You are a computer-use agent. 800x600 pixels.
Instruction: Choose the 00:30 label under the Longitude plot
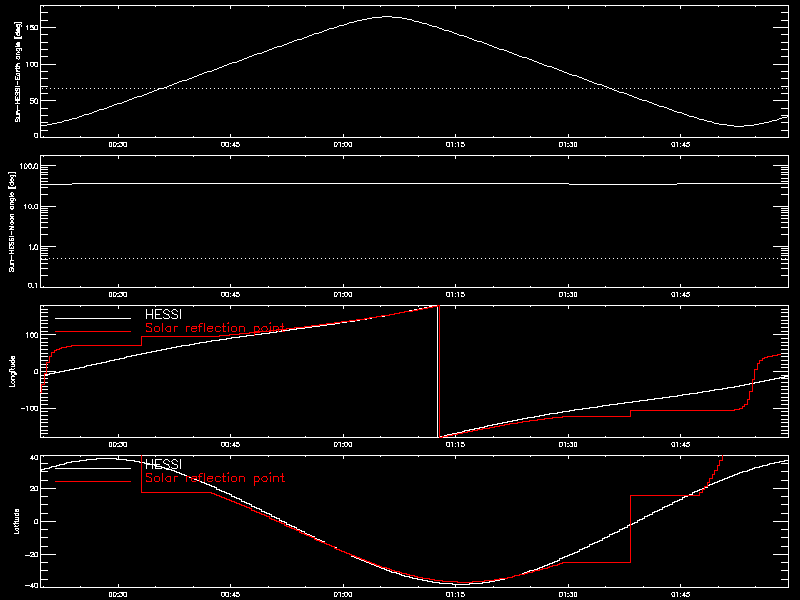(x=118, y=445)
